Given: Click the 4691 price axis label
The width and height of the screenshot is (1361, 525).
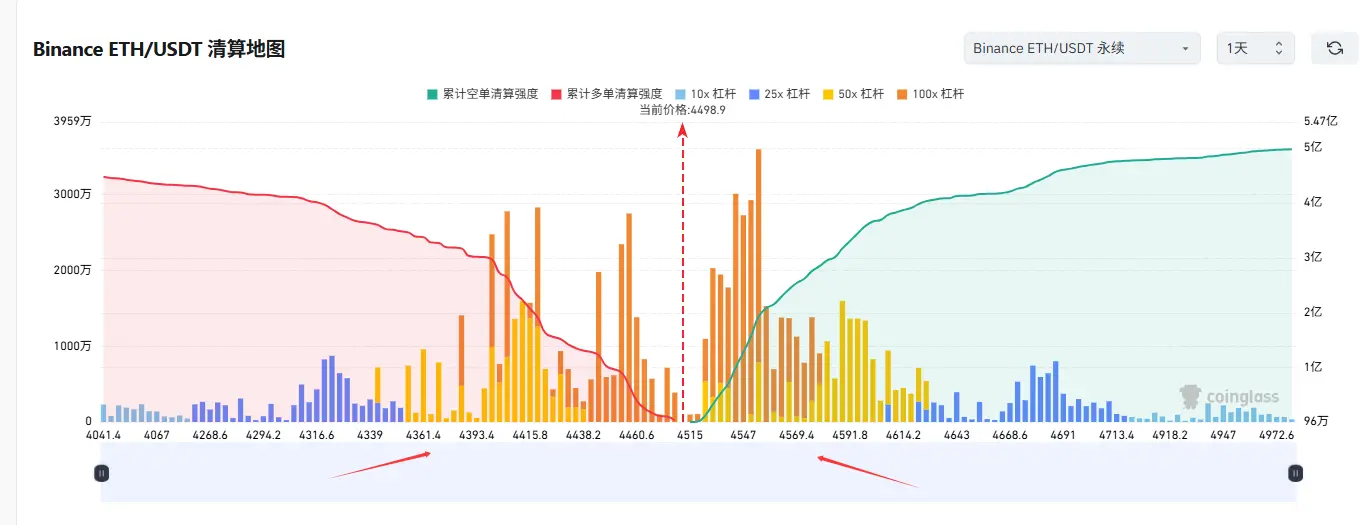Looking at the screenshot, I should 1063,435.
